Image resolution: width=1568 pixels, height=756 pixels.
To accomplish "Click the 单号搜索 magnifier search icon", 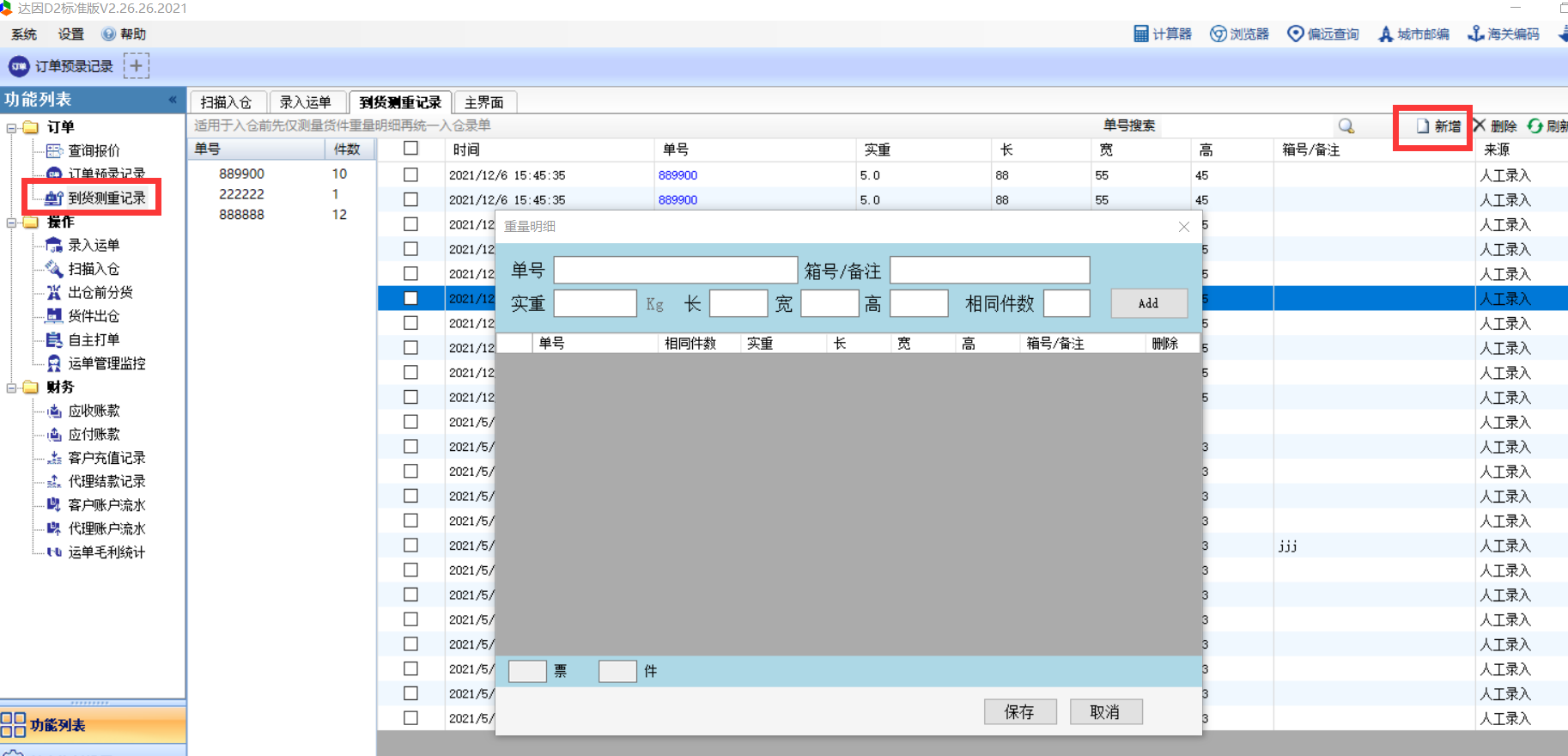I will (1346, 126).
